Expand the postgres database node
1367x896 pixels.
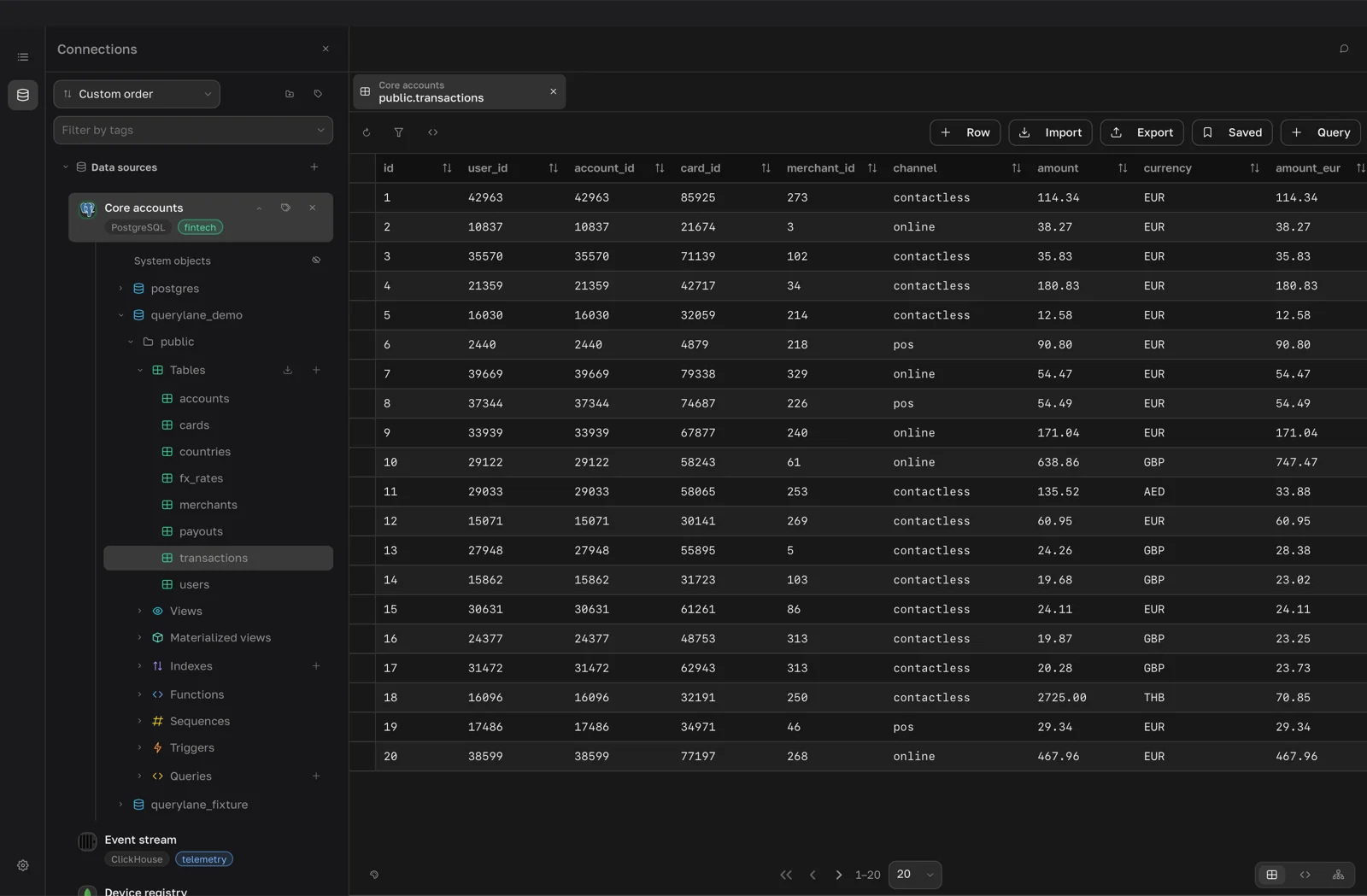coord(120,289)
